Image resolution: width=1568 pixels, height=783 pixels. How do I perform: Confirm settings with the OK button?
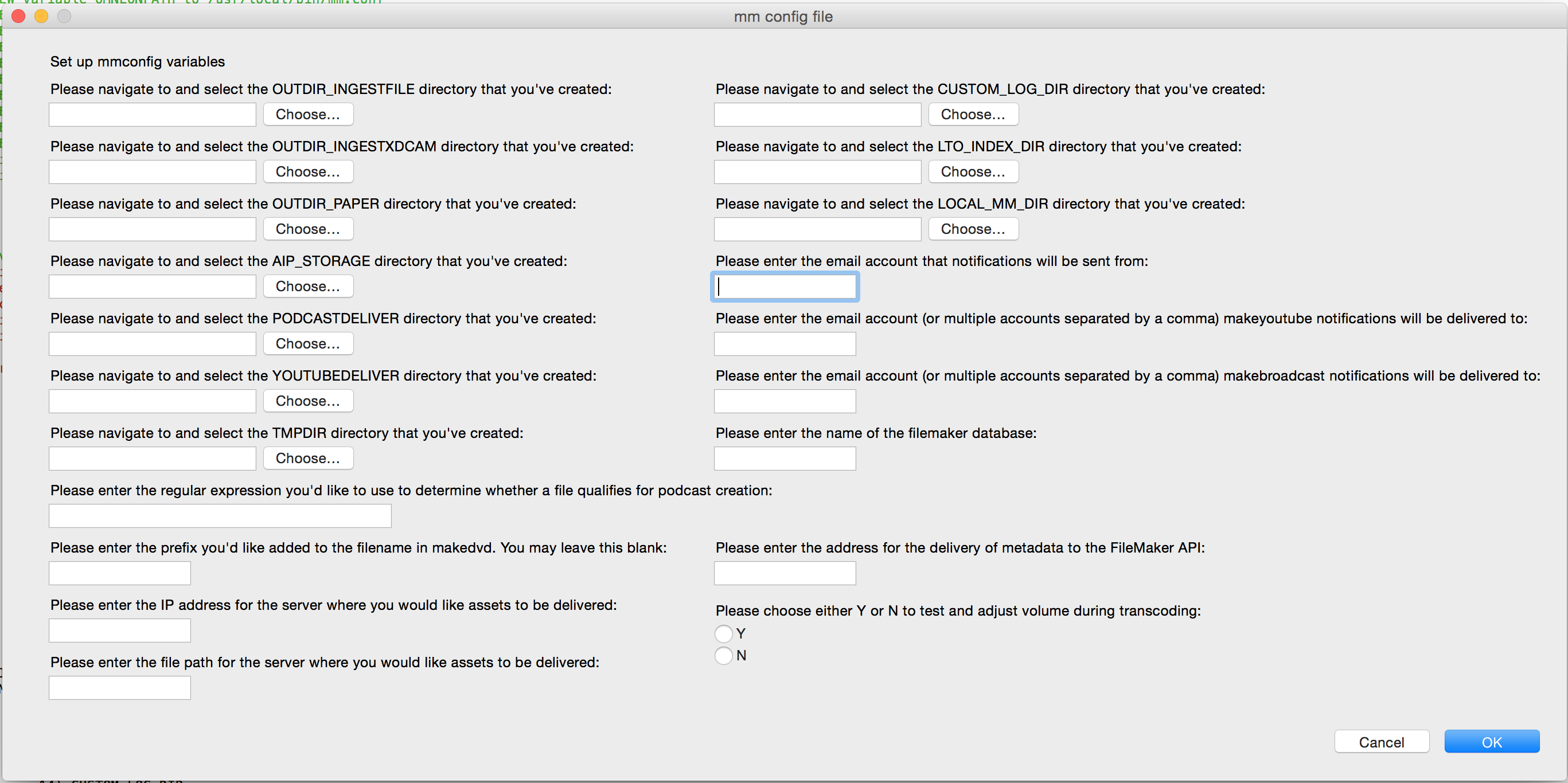point(1491,742)
